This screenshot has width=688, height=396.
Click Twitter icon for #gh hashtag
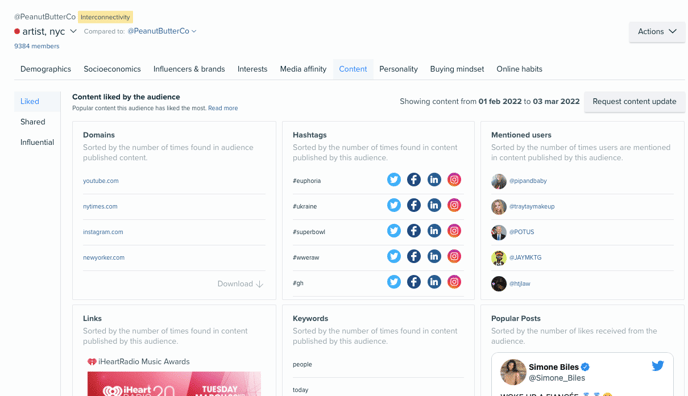coord(394,282)
